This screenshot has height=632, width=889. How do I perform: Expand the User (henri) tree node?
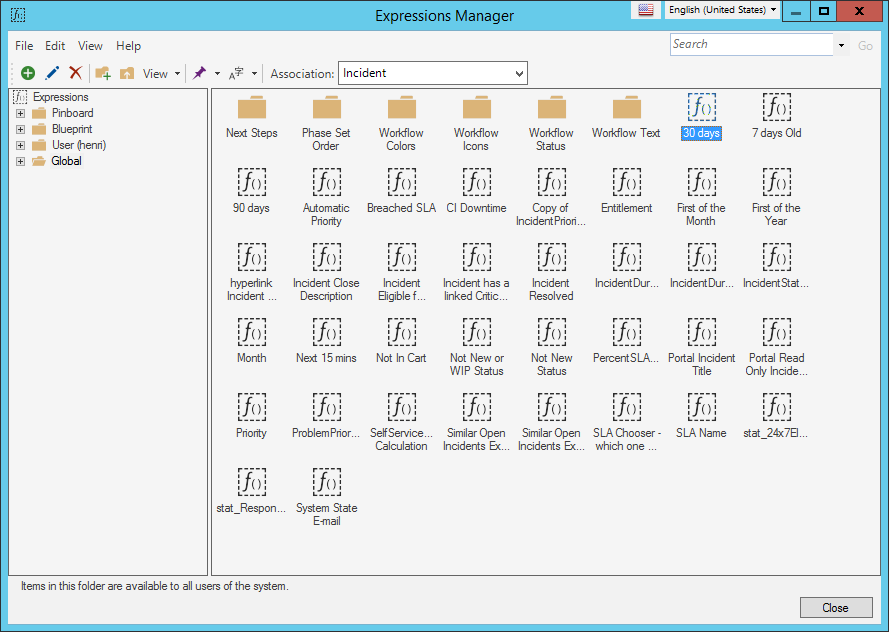point(20,145)
